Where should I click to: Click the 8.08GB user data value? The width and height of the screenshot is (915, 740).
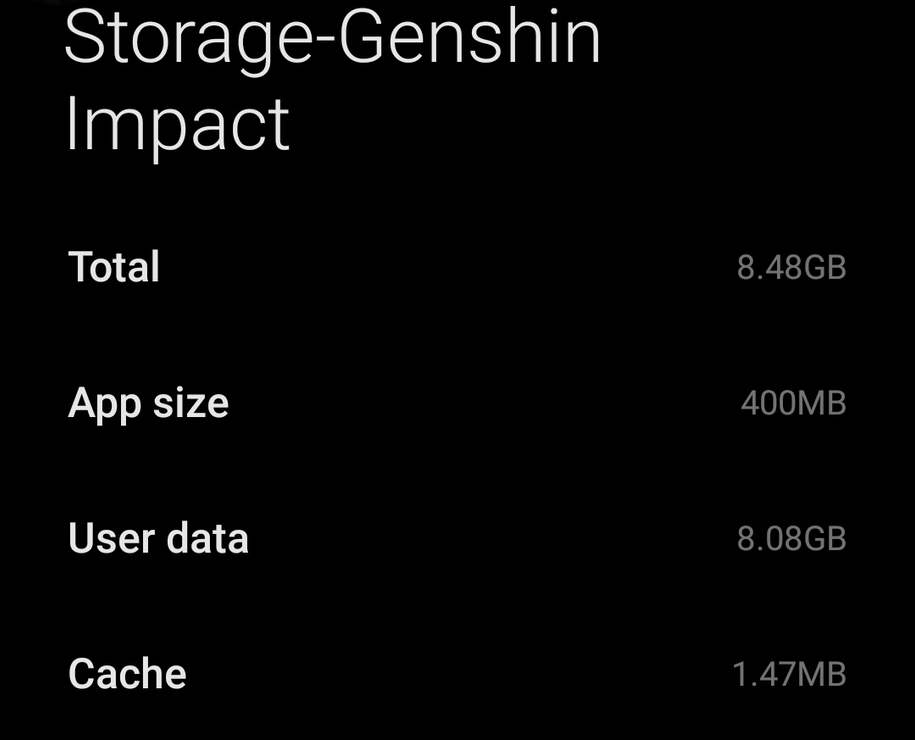[x=791, y=539]
